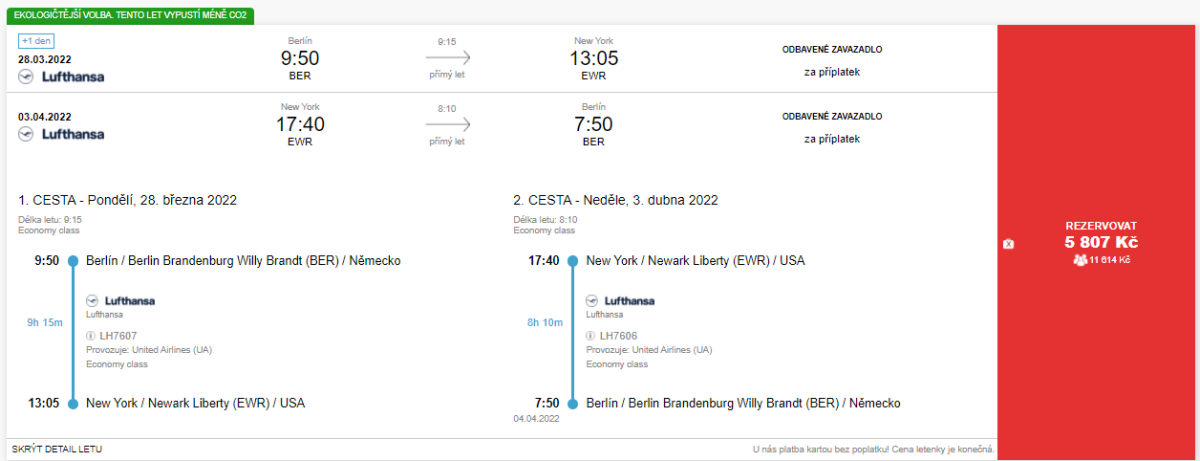Viewport: 1200px width, 461px height.
Task: Click the baggage icon in the red panel
Action: click(x=1008, y=244)
